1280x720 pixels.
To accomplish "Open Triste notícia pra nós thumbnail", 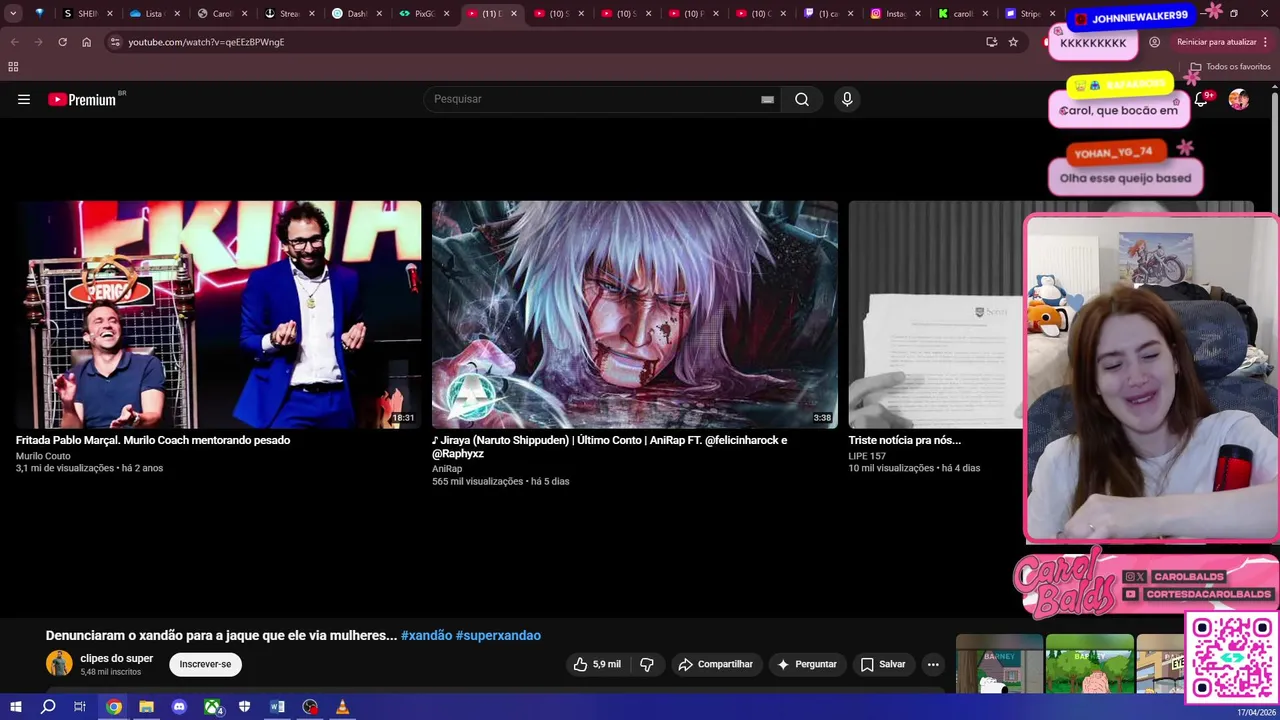I will (936, 315).
